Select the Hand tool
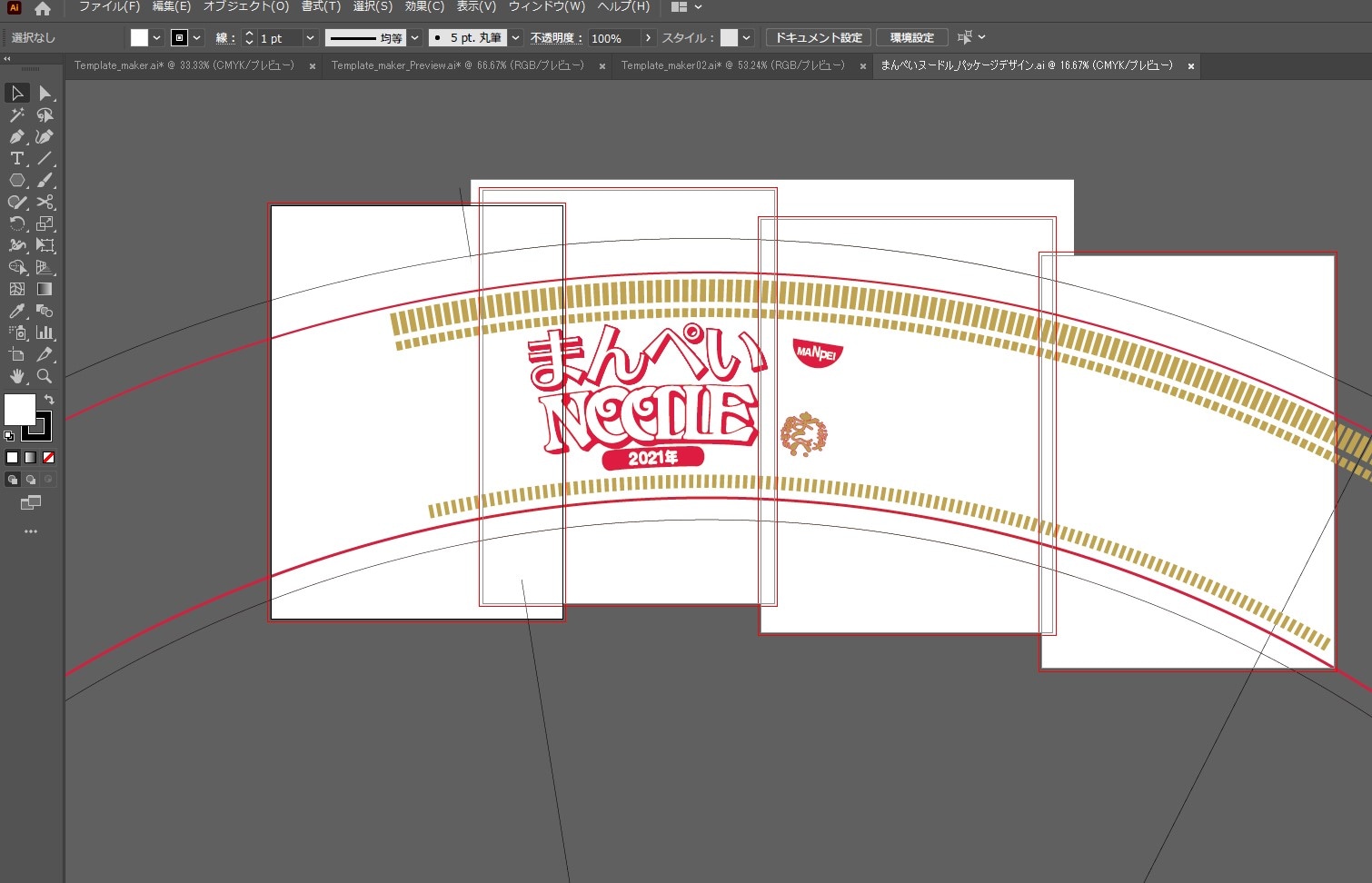Image resolution: width=1372 pixels, height=883 pixels. click(x=16, y=376)
